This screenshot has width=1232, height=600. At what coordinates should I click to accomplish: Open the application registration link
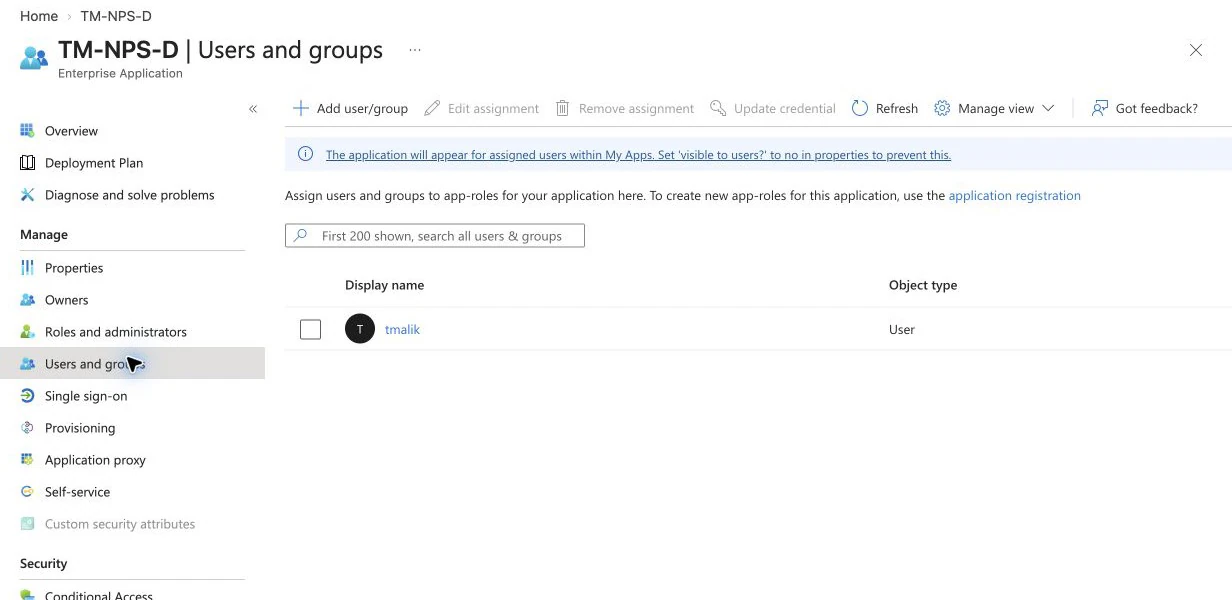pos(1014,196)
